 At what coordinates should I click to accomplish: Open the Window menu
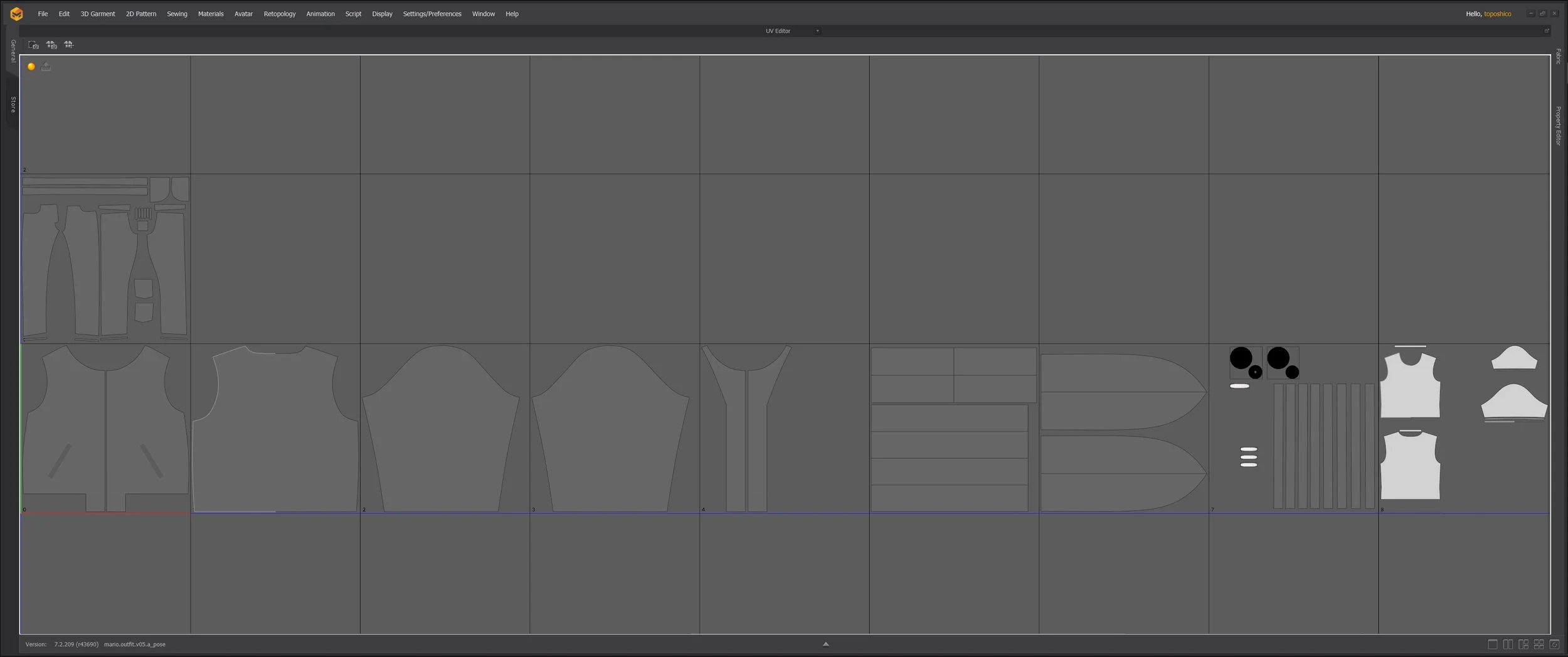click(x=484, y=14)
